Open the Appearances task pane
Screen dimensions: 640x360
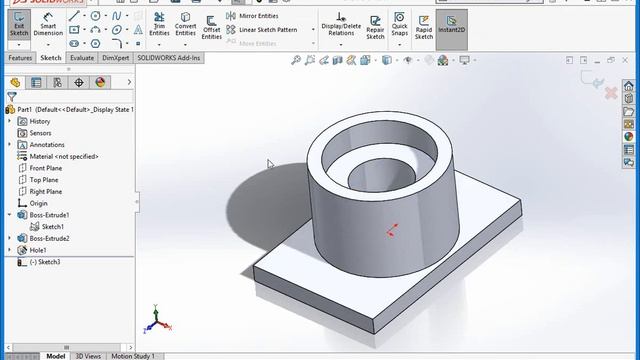coord(629,137)
